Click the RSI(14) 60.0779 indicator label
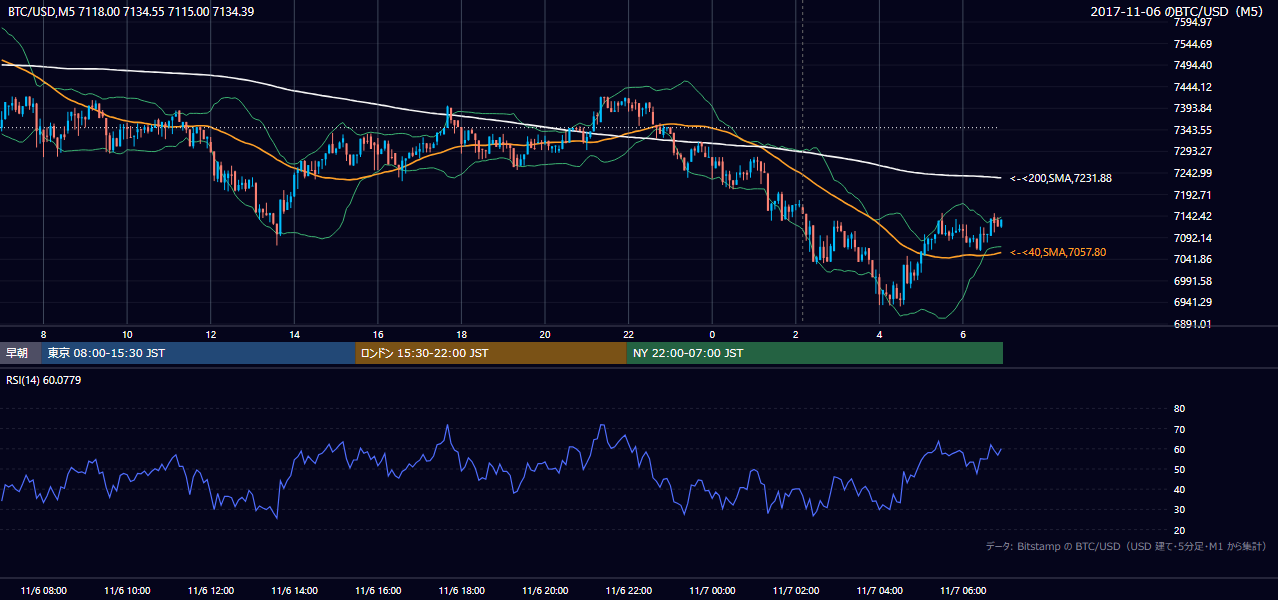Viewport: 1278px width, 600px height. (44, 380)
